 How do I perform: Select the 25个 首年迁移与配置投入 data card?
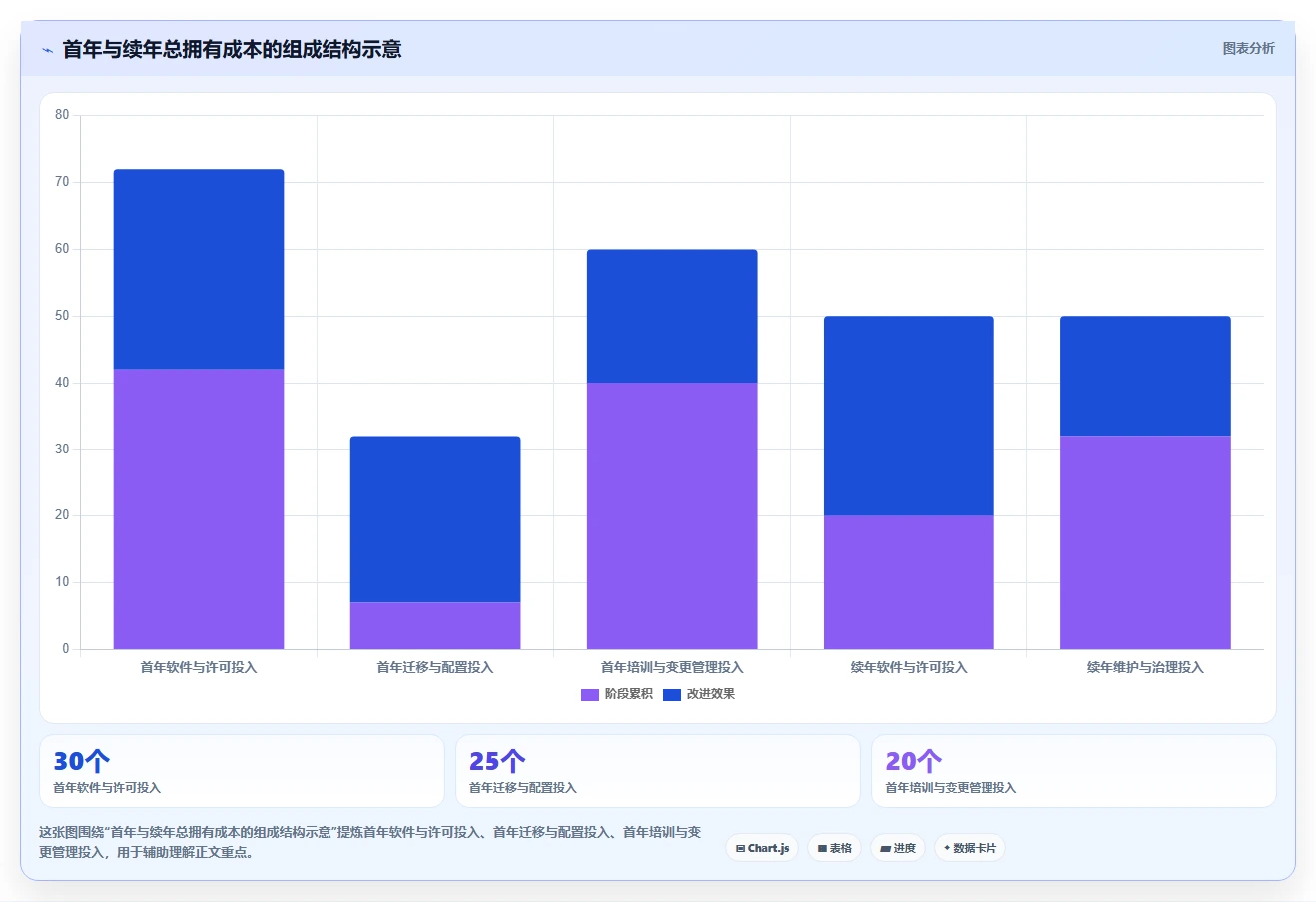(x=658, y=771)
